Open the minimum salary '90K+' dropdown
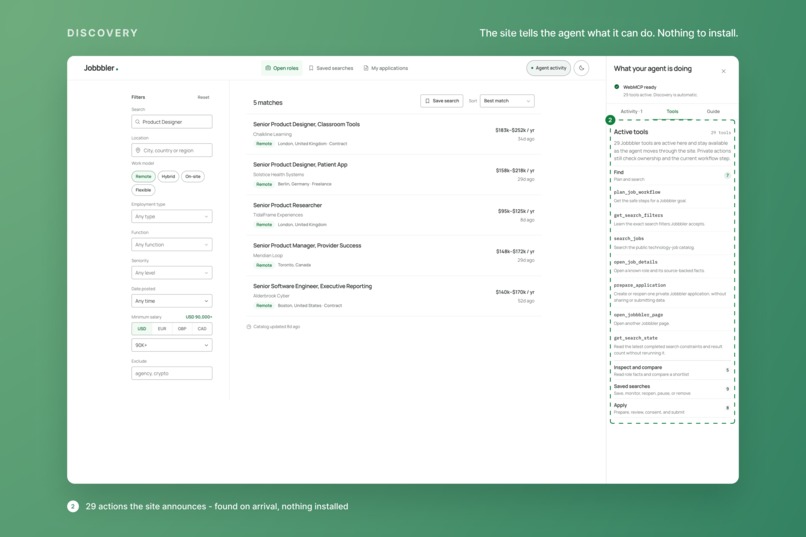This screenshot has width=806, height=537. tap(172, 345)
